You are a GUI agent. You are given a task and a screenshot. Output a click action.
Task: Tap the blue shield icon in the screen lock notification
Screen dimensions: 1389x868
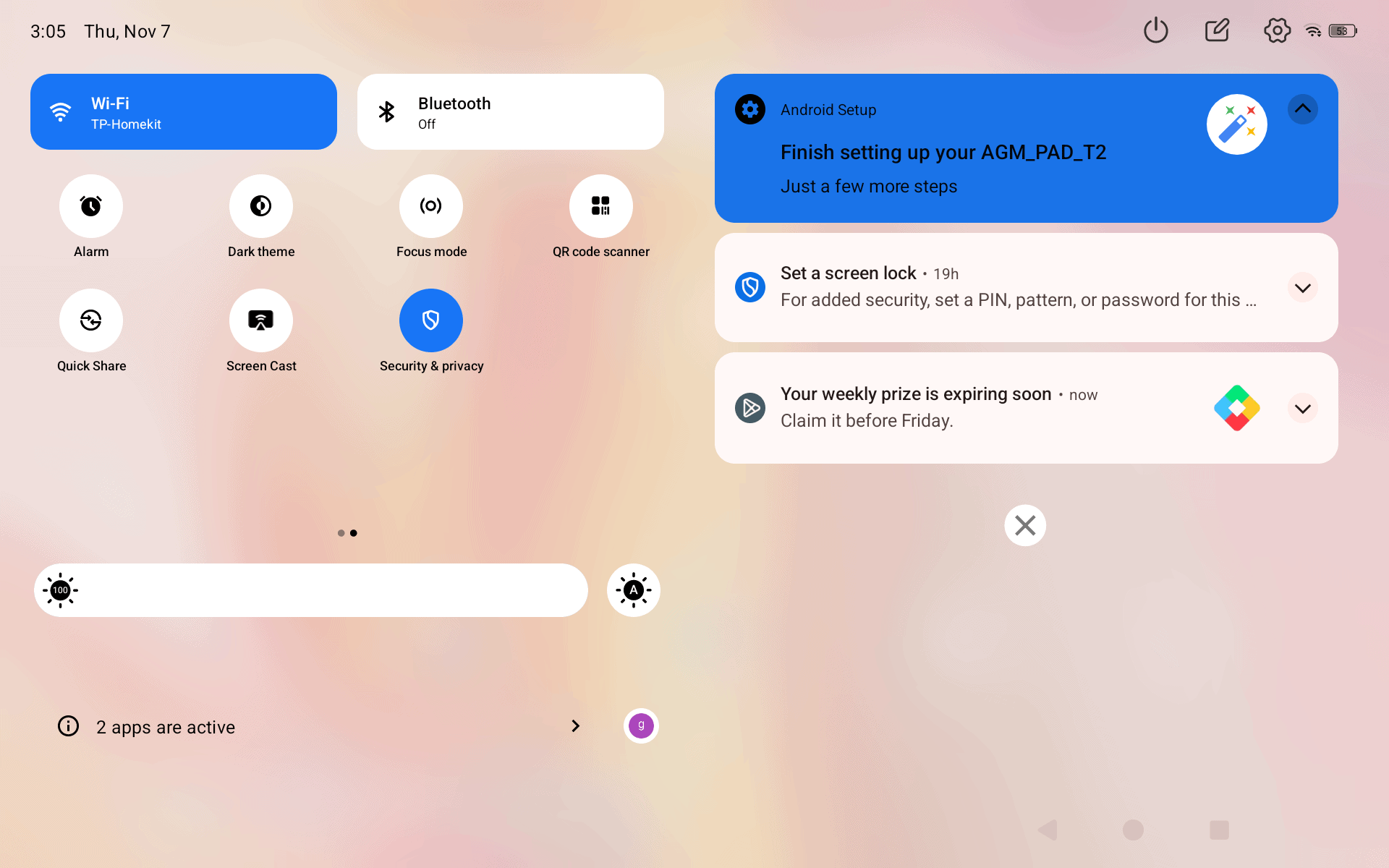[750, 287]
